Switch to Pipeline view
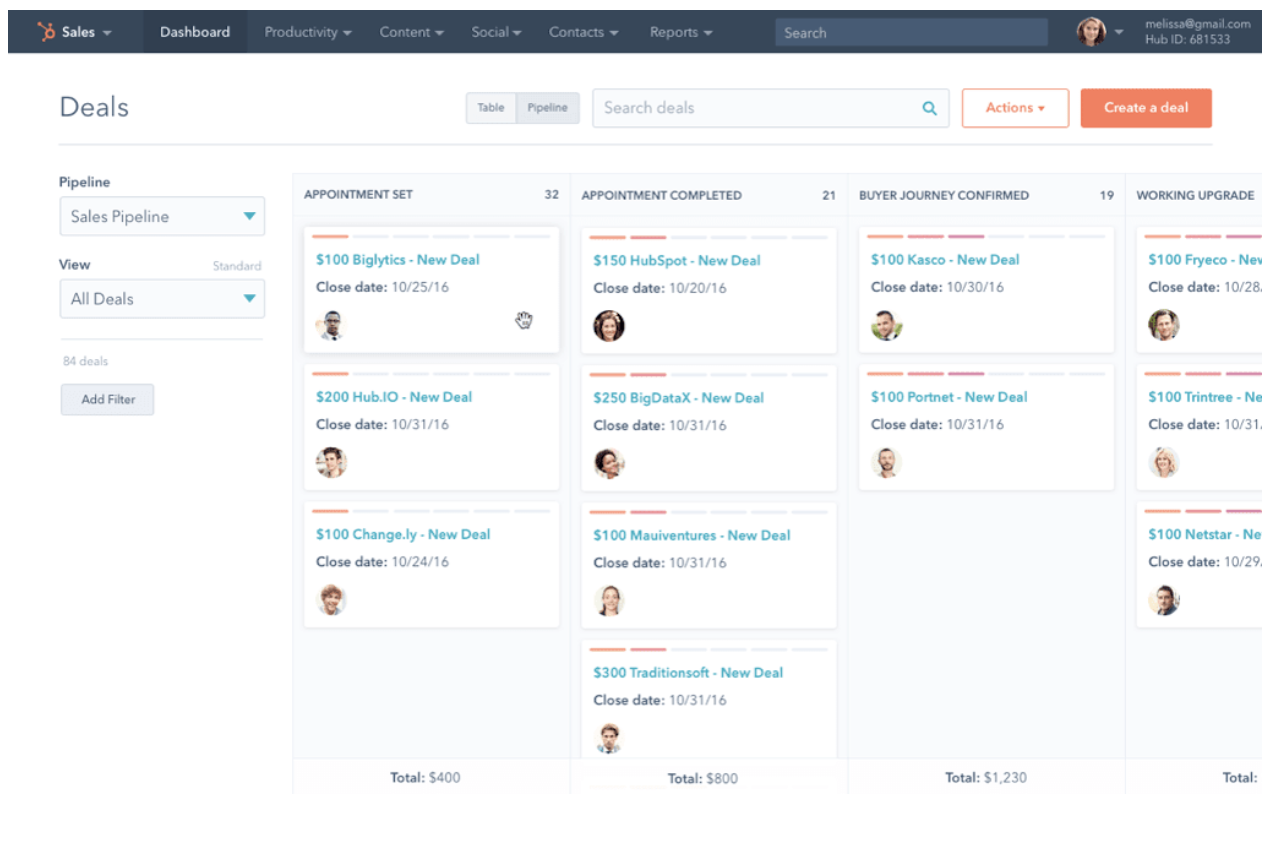This screenshot has height=854, width=1286. click(x=547, y=108)
